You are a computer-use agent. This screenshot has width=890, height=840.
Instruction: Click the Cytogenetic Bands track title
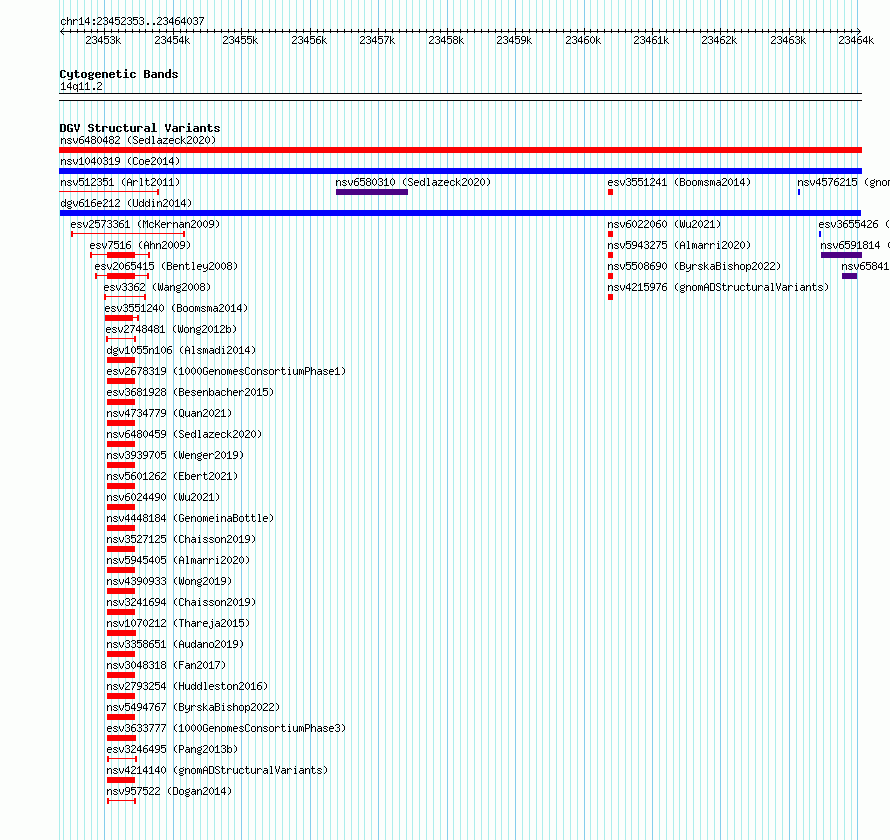(119, 74)
